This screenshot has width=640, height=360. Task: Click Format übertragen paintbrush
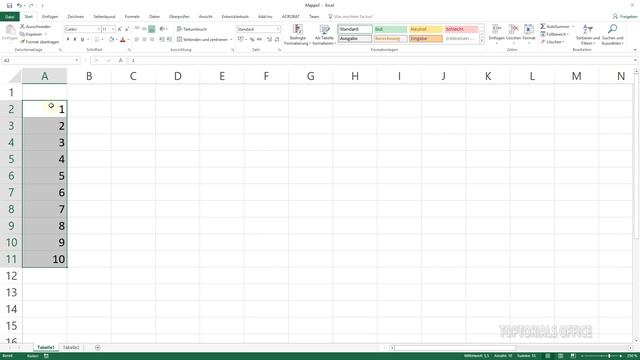click(x=40, y=42)
